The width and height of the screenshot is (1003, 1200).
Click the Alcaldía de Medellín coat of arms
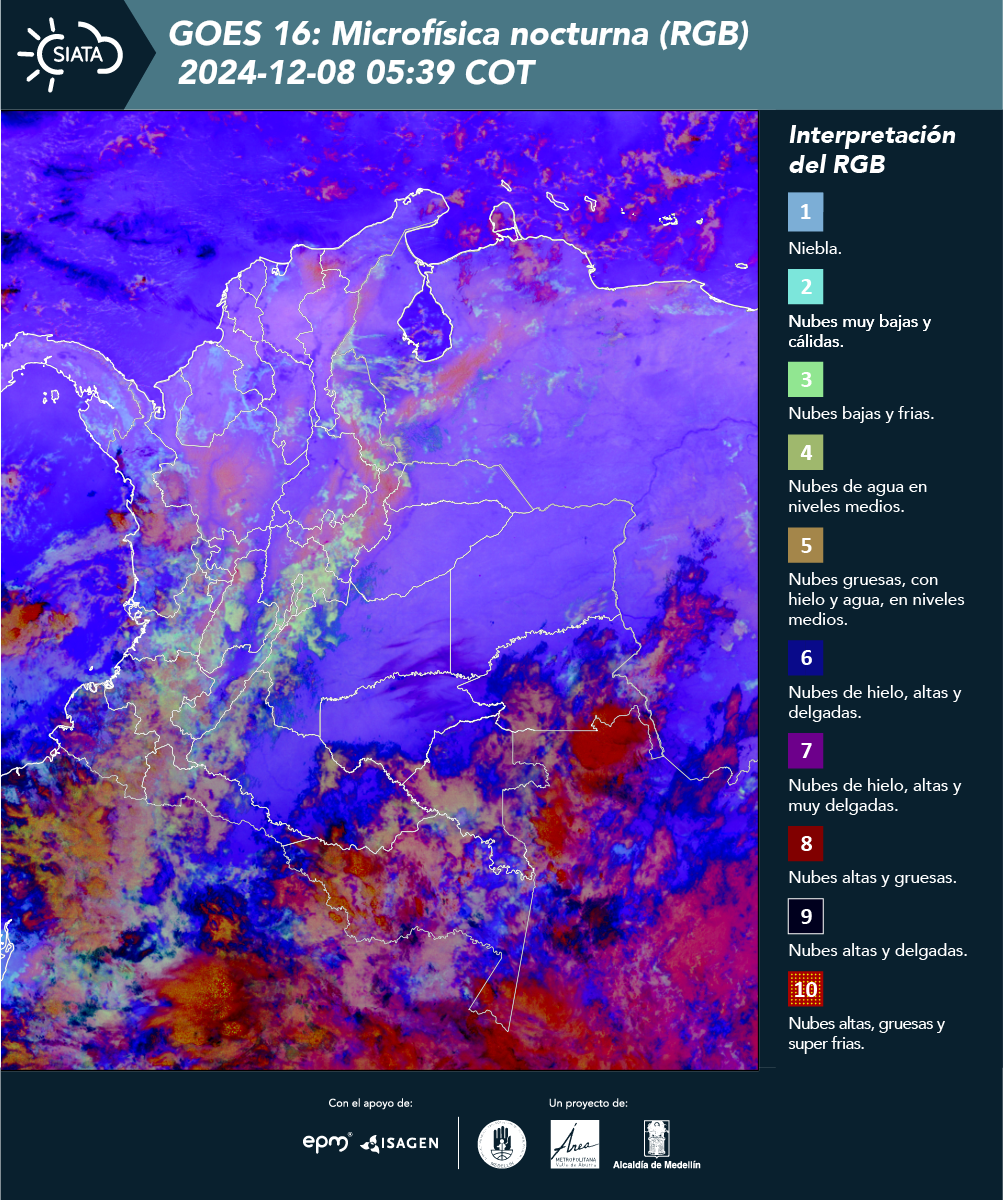point(657,1138)
